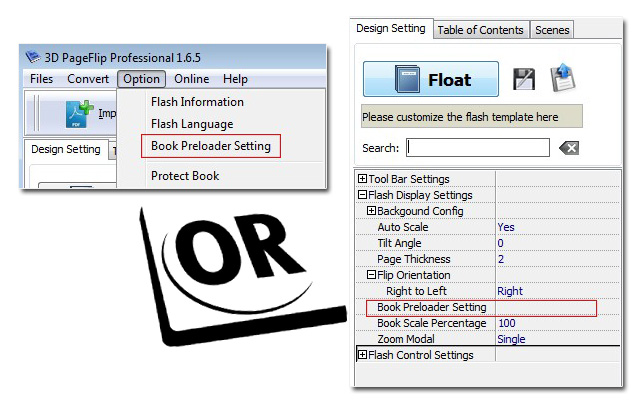The height and width of the screenshot is (406, 641).
Task: Click the load template upload icon
Action: click(563, 78)
